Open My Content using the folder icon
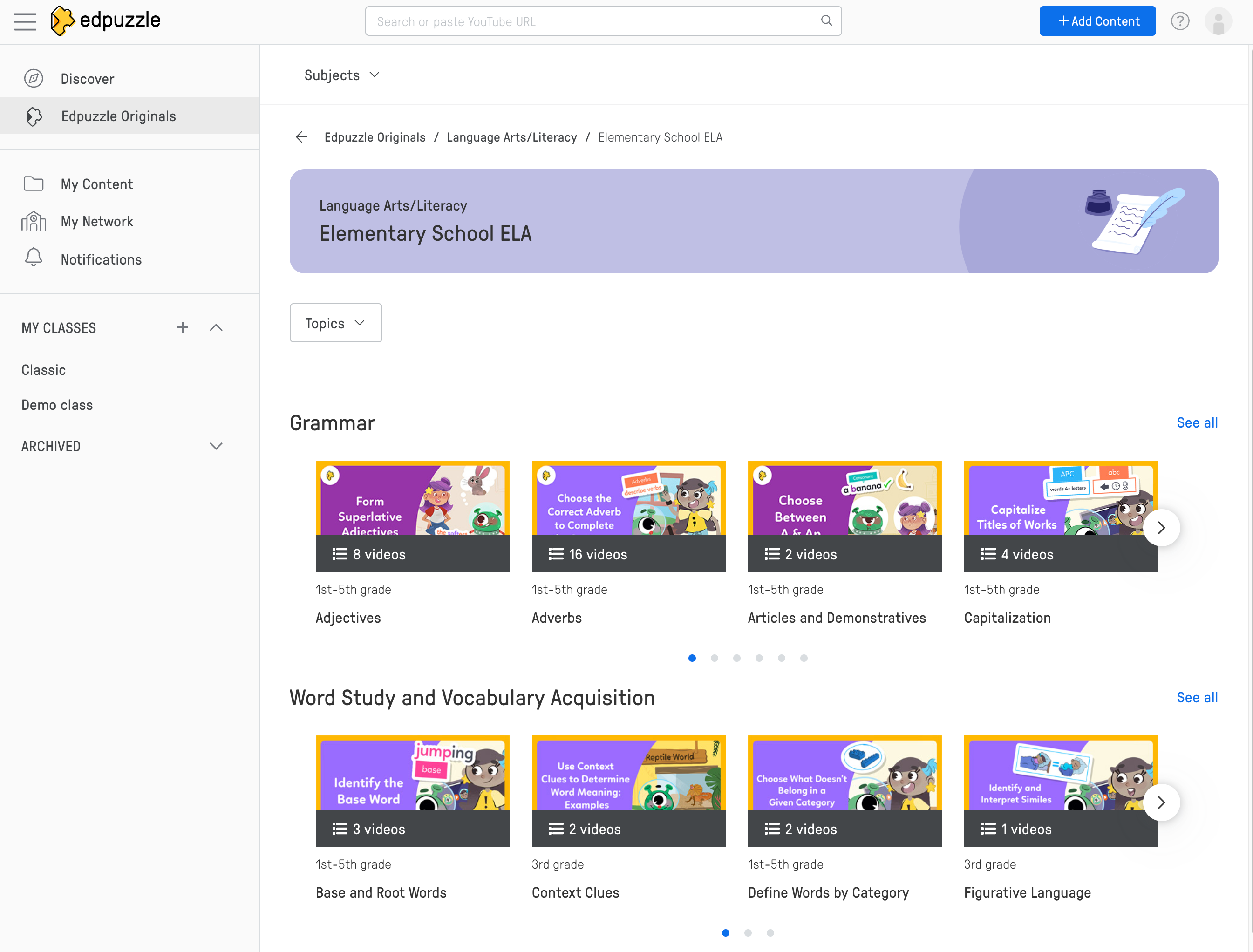This screenshot has width=1253, height=952. [34, 183]
